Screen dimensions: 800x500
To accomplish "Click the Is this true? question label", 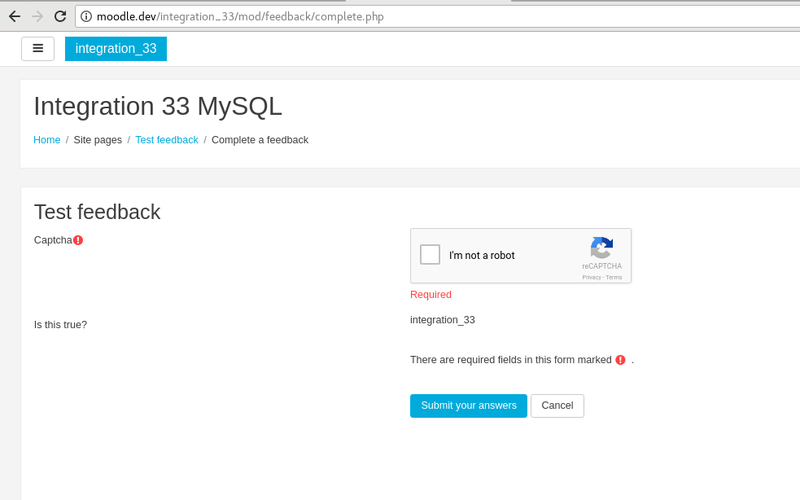I will point(60,324).
